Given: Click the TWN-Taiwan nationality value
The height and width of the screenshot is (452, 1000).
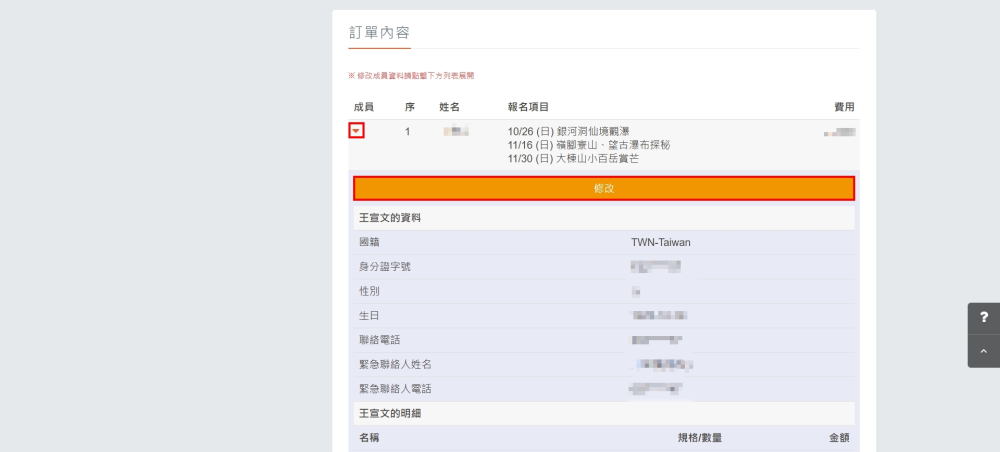Looking at the screenshot, I should [x=660, y=242].
